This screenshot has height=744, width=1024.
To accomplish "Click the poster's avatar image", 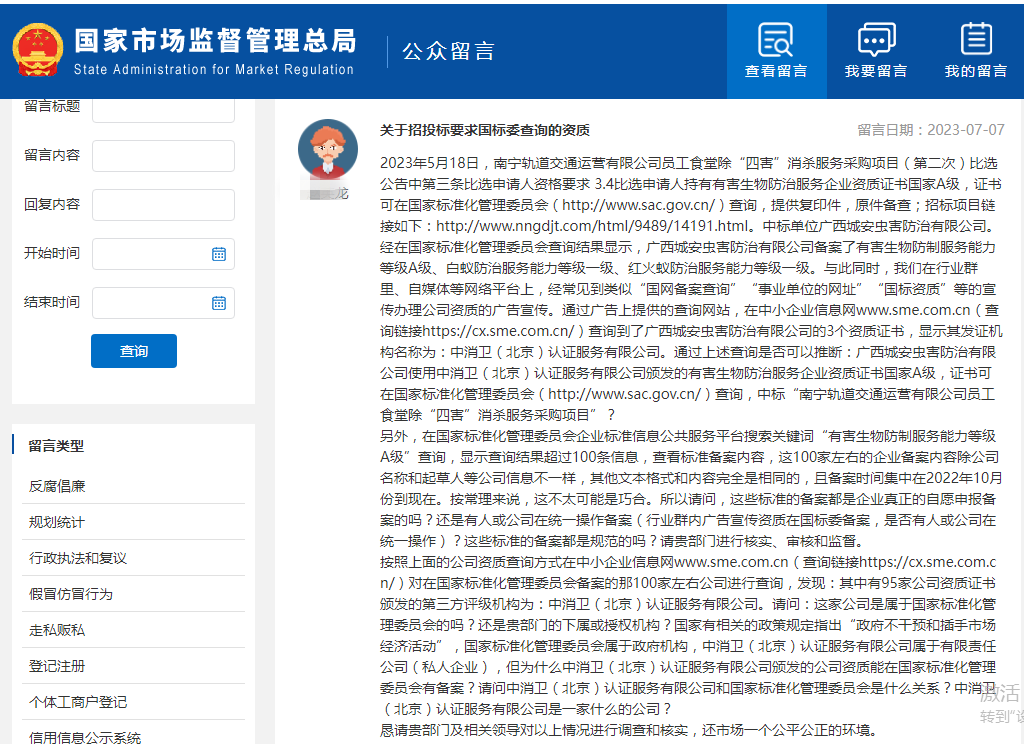I will (x=328, y=150).
